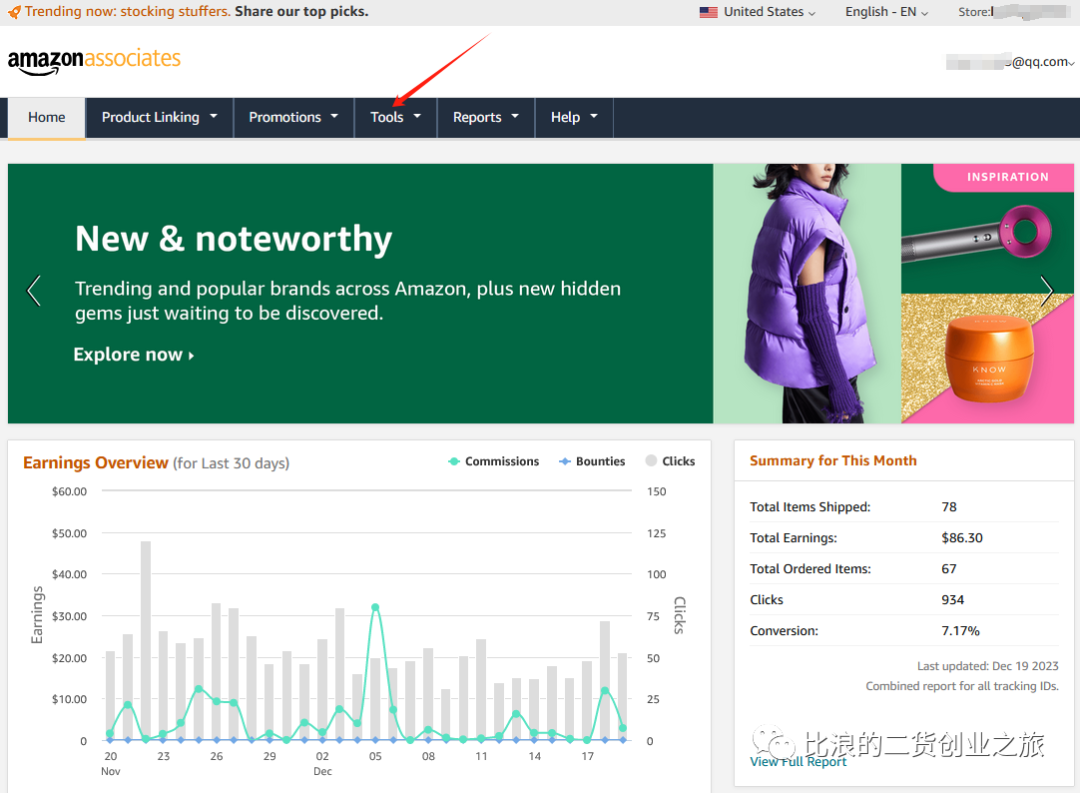Expand the Promotions menu

tap(293, 117)
